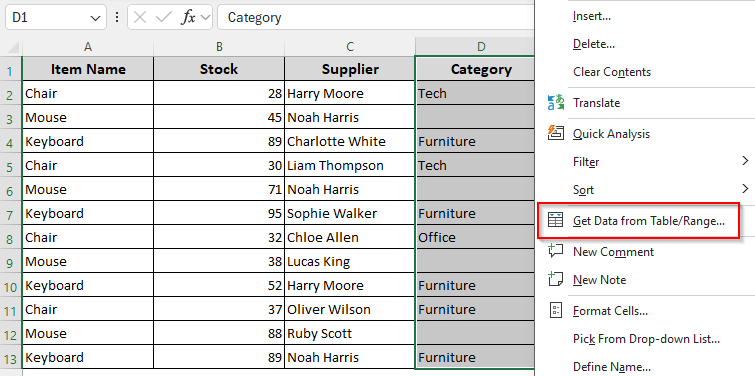The height and width of the screenshot is (376, 755).
Task: Select column C header
Action: (350, 47)
